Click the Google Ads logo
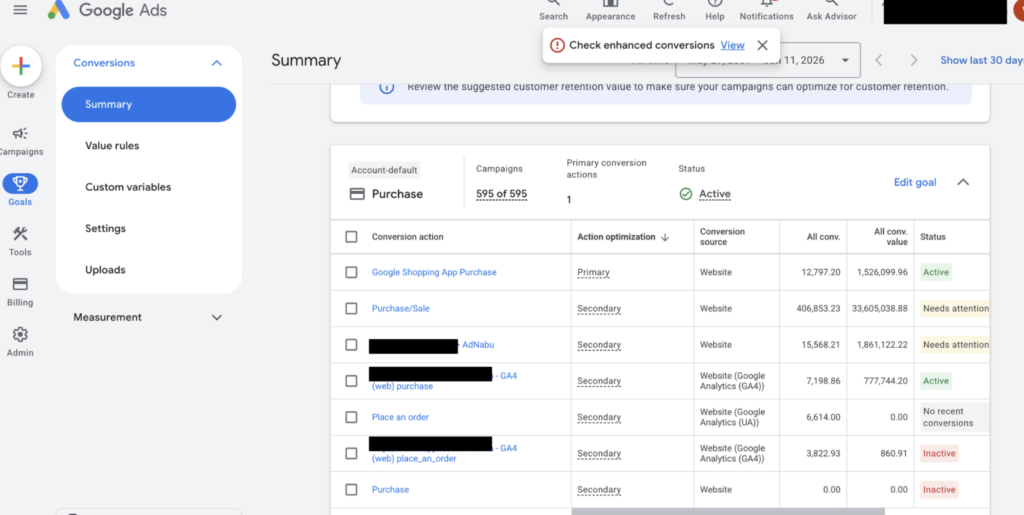The width and height of the screenshot is (1024, 515). pos(107,10)
